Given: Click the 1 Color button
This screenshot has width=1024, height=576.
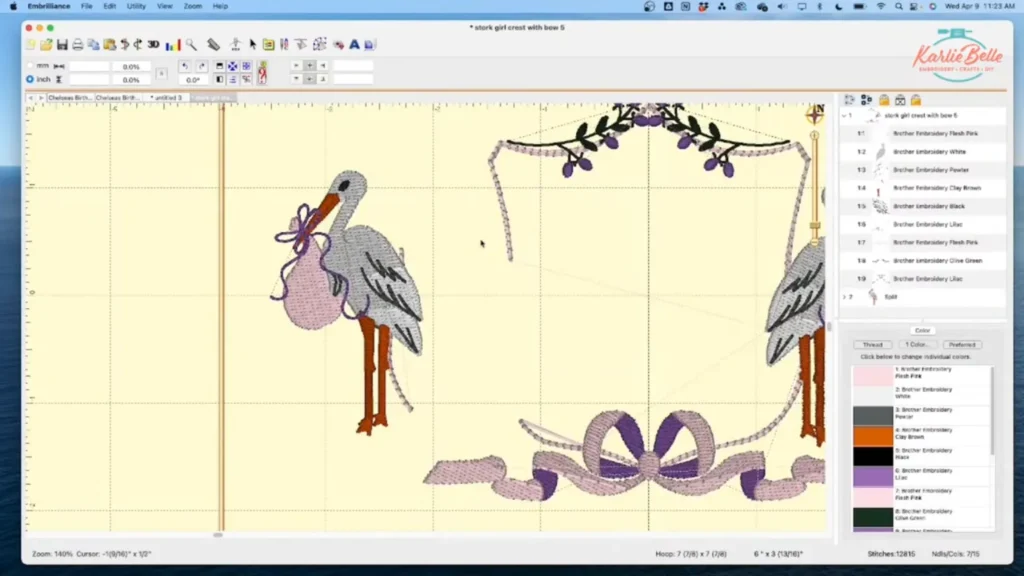Looking at the screenshot, I should click(x=916, y=345).
